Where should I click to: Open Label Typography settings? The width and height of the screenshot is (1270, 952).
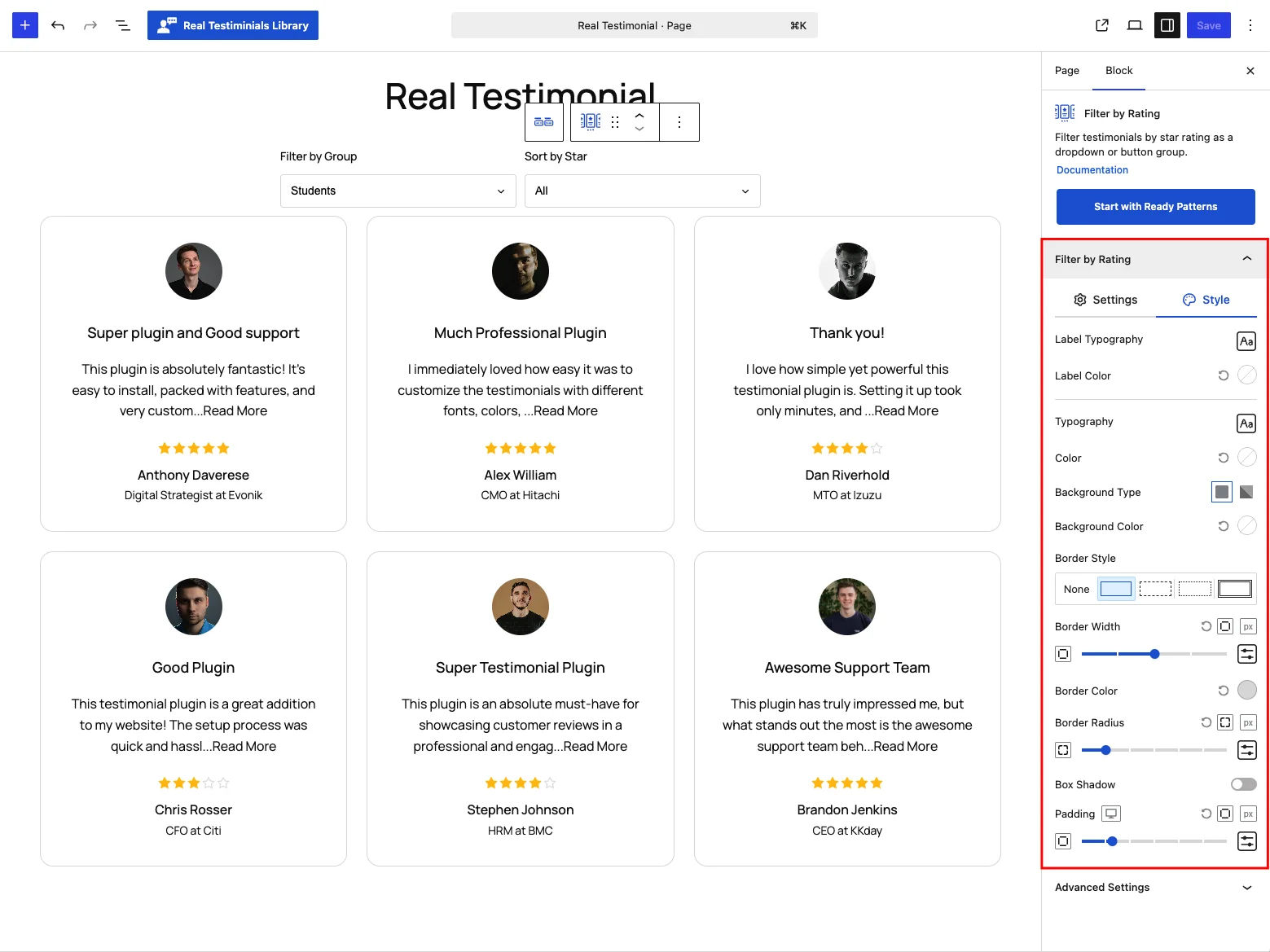[1246, 341]
